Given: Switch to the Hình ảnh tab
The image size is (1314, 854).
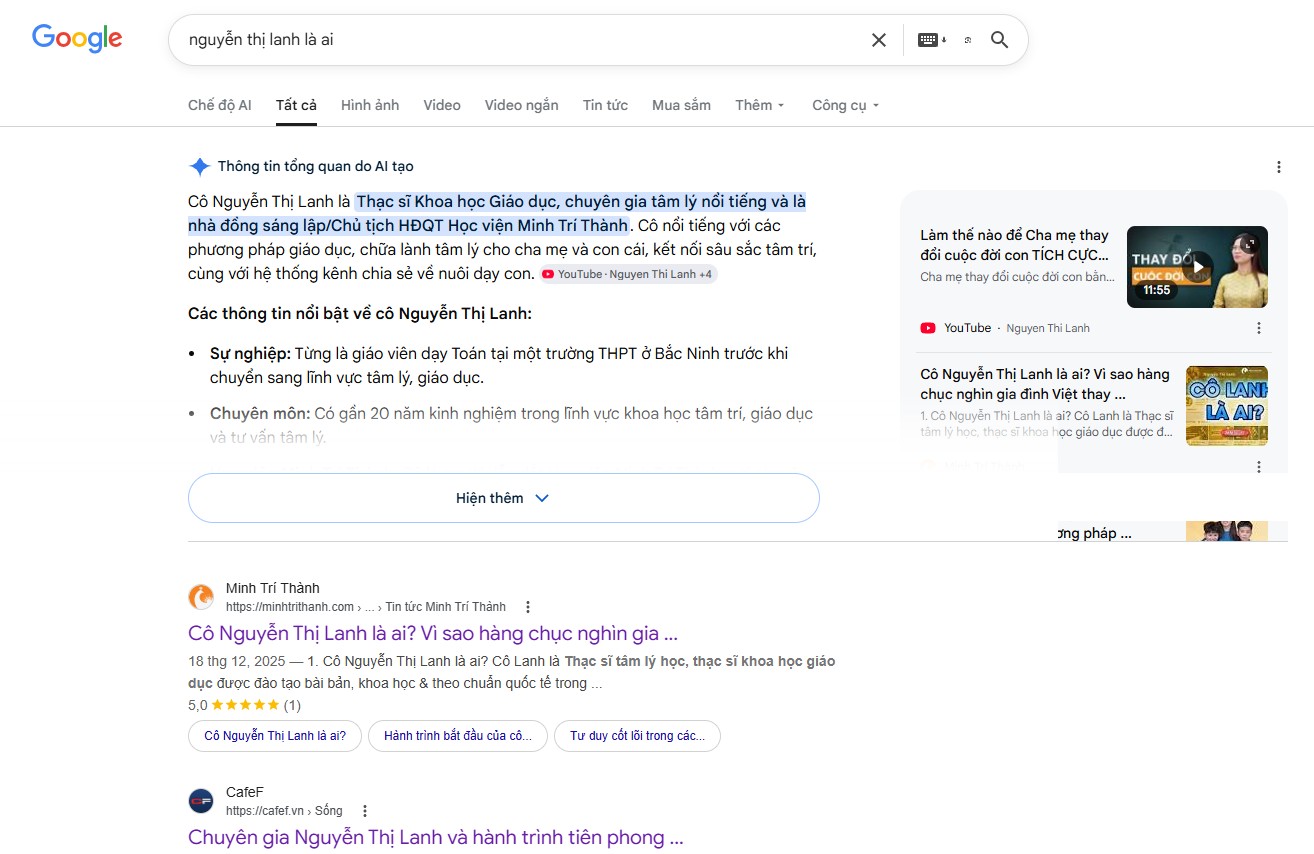Looking at the screenshot, I should coord(370,105).
